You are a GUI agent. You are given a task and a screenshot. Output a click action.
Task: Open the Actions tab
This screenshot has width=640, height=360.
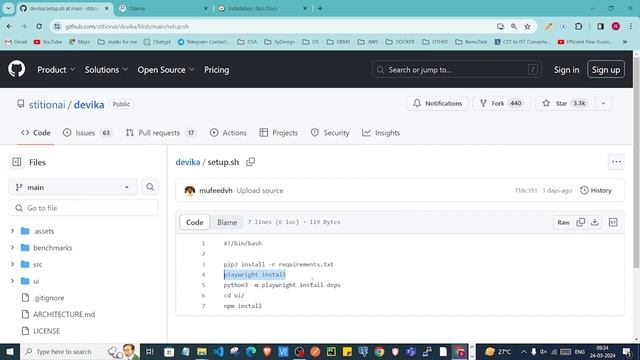(x=228, y=133)
